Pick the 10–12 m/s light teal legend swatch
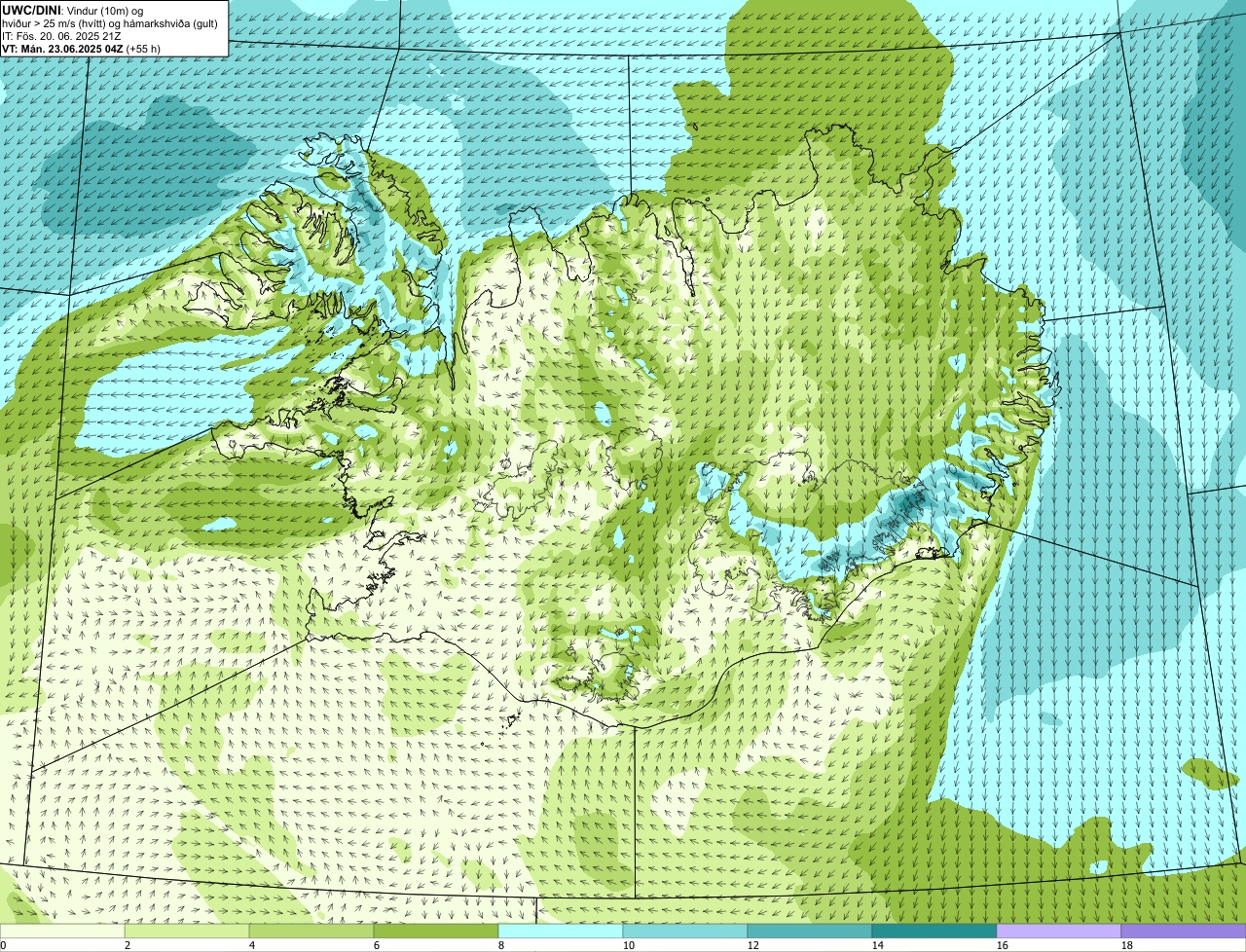This screenshot has height=952, width=1246. (x=685, y=932)
